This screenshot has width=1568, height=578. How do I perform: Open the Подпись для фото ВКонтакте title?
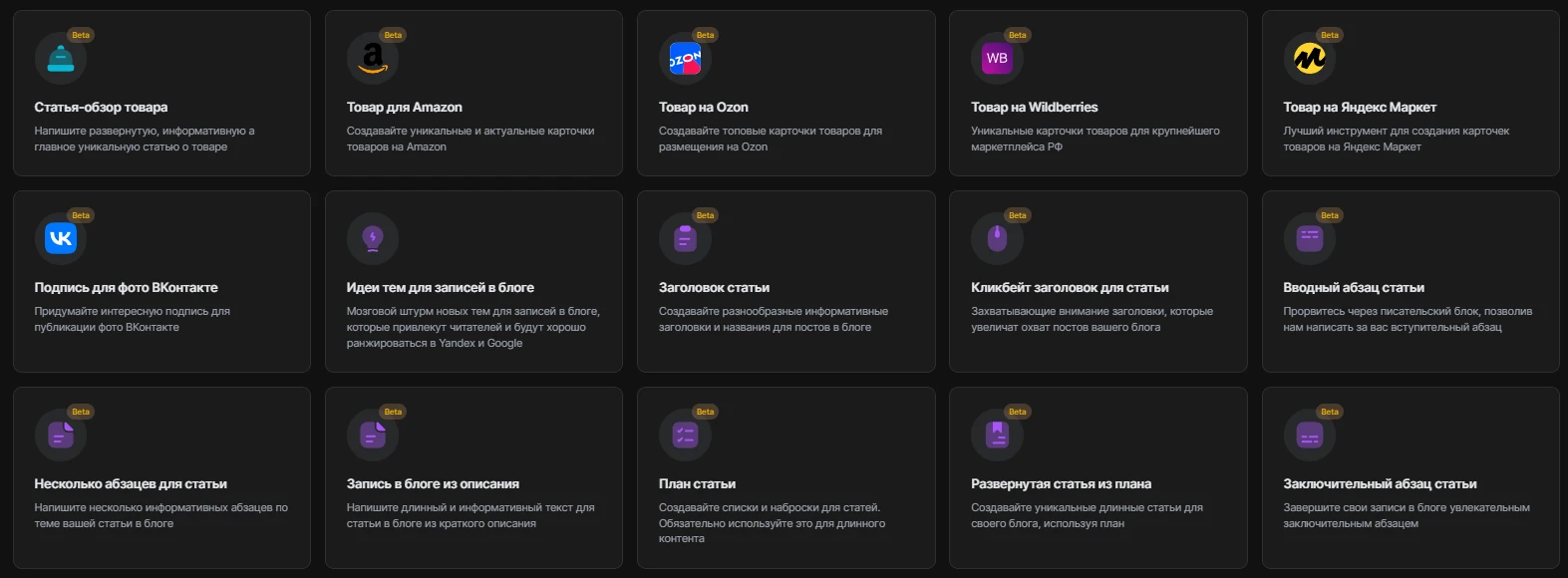tap(127, 287)
